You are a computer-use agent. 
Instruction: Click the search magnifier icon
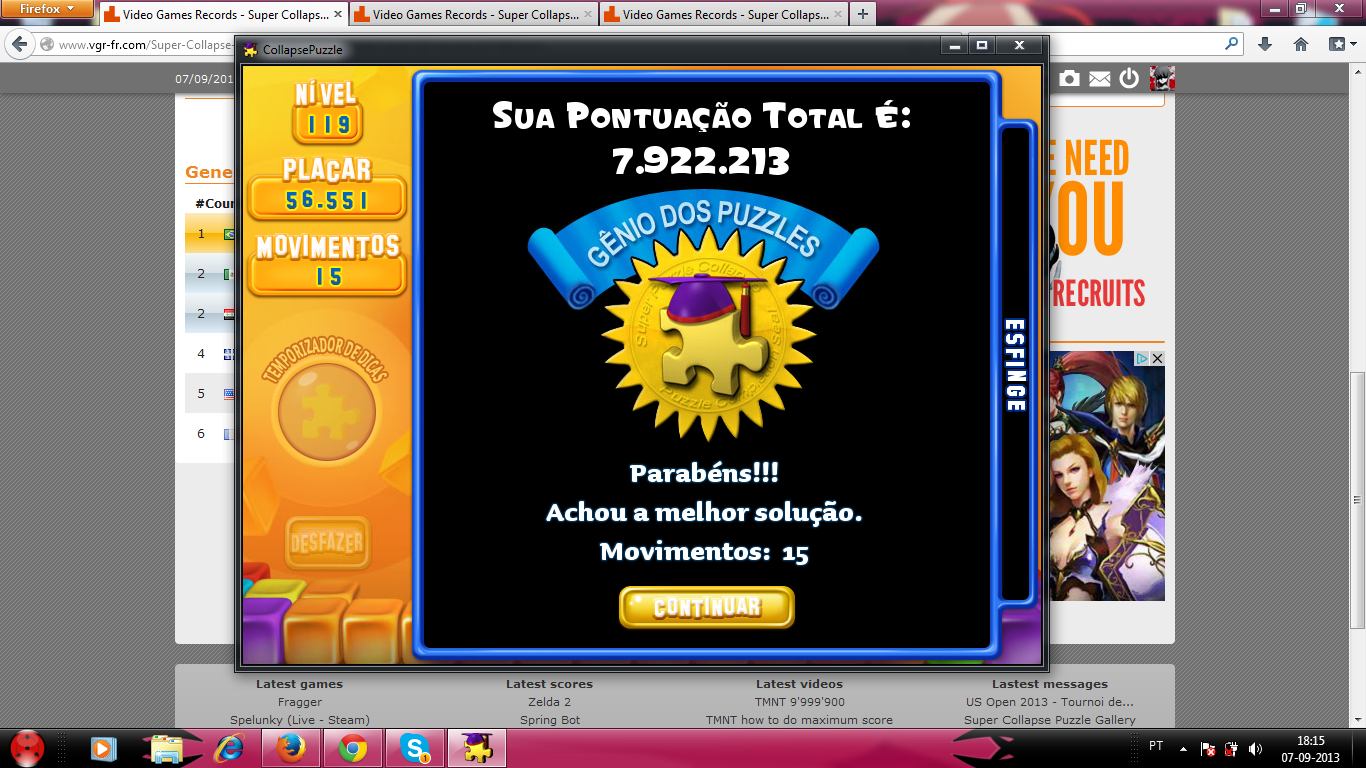1231,44
